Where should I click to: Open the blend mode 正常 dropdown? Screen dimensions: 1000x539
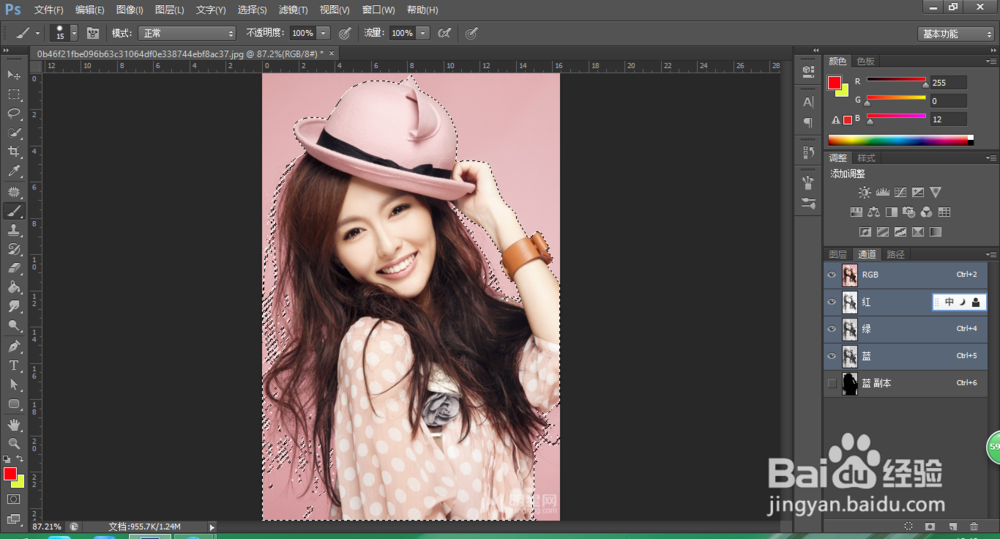[x=188, y=33]
